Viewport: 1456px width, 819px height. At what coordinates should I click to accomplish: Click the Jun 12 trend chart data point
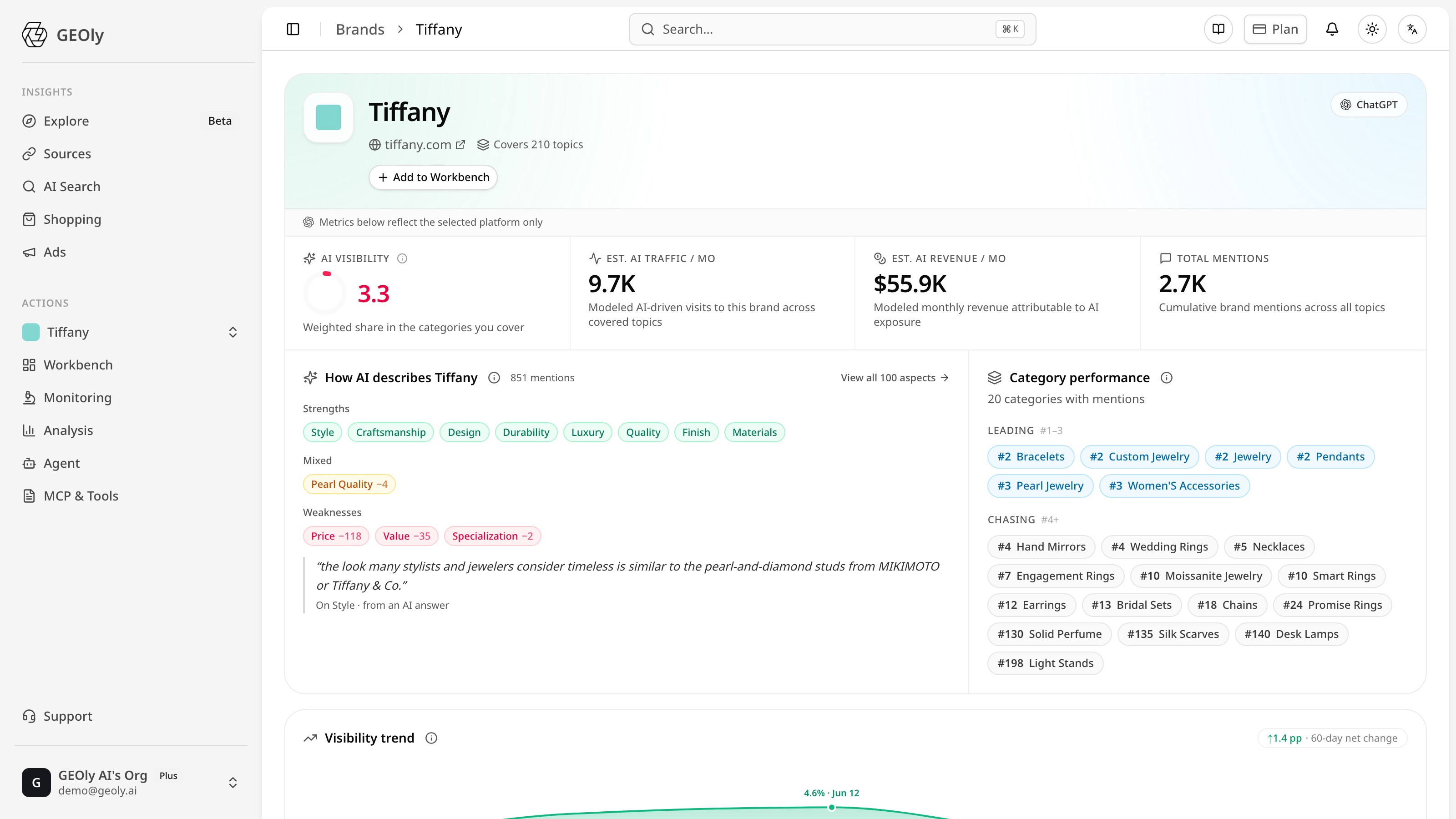coord(831,808)
